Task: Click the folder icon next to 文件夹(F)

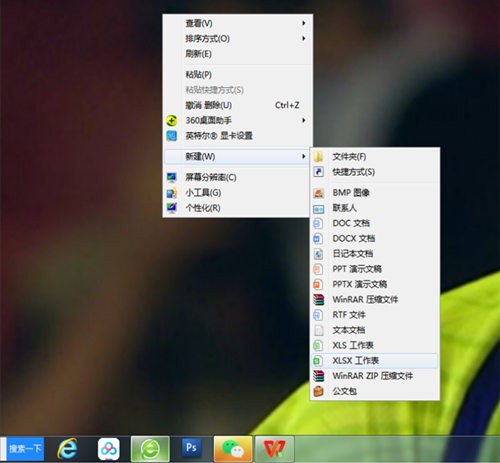Action: [319, 156]
